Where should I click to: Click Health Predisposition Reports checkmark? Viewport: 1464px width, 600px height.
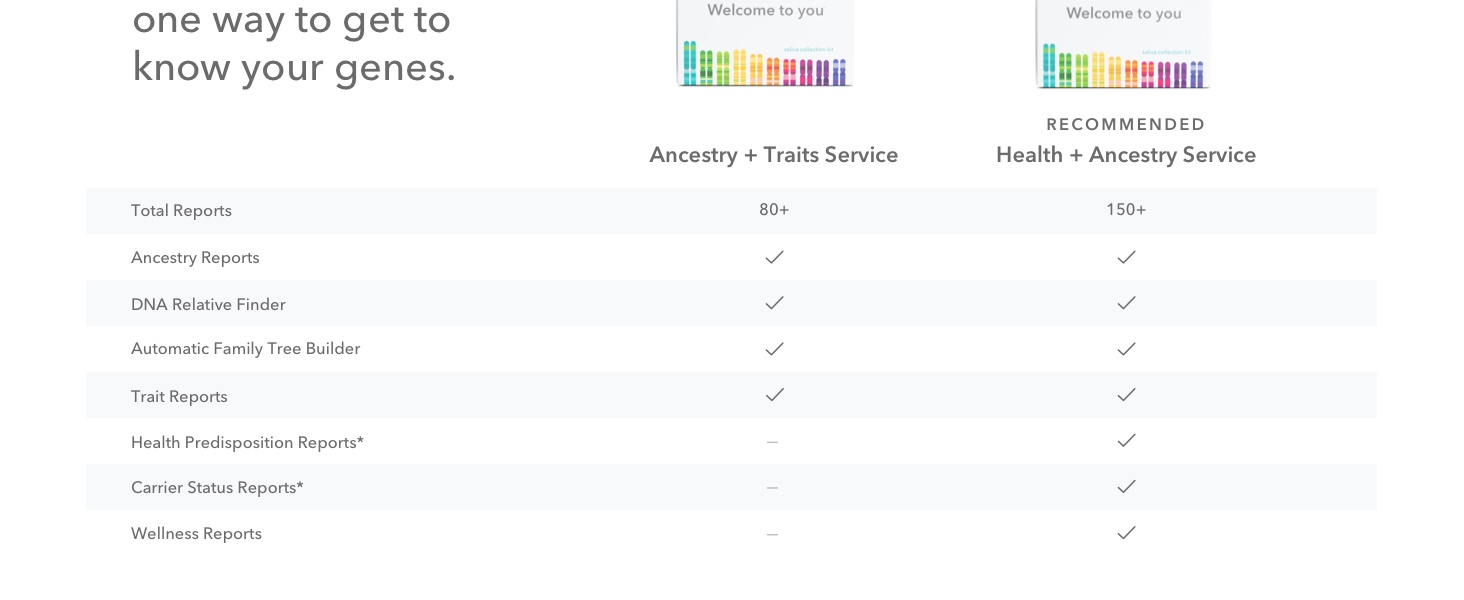(1126, 441)
